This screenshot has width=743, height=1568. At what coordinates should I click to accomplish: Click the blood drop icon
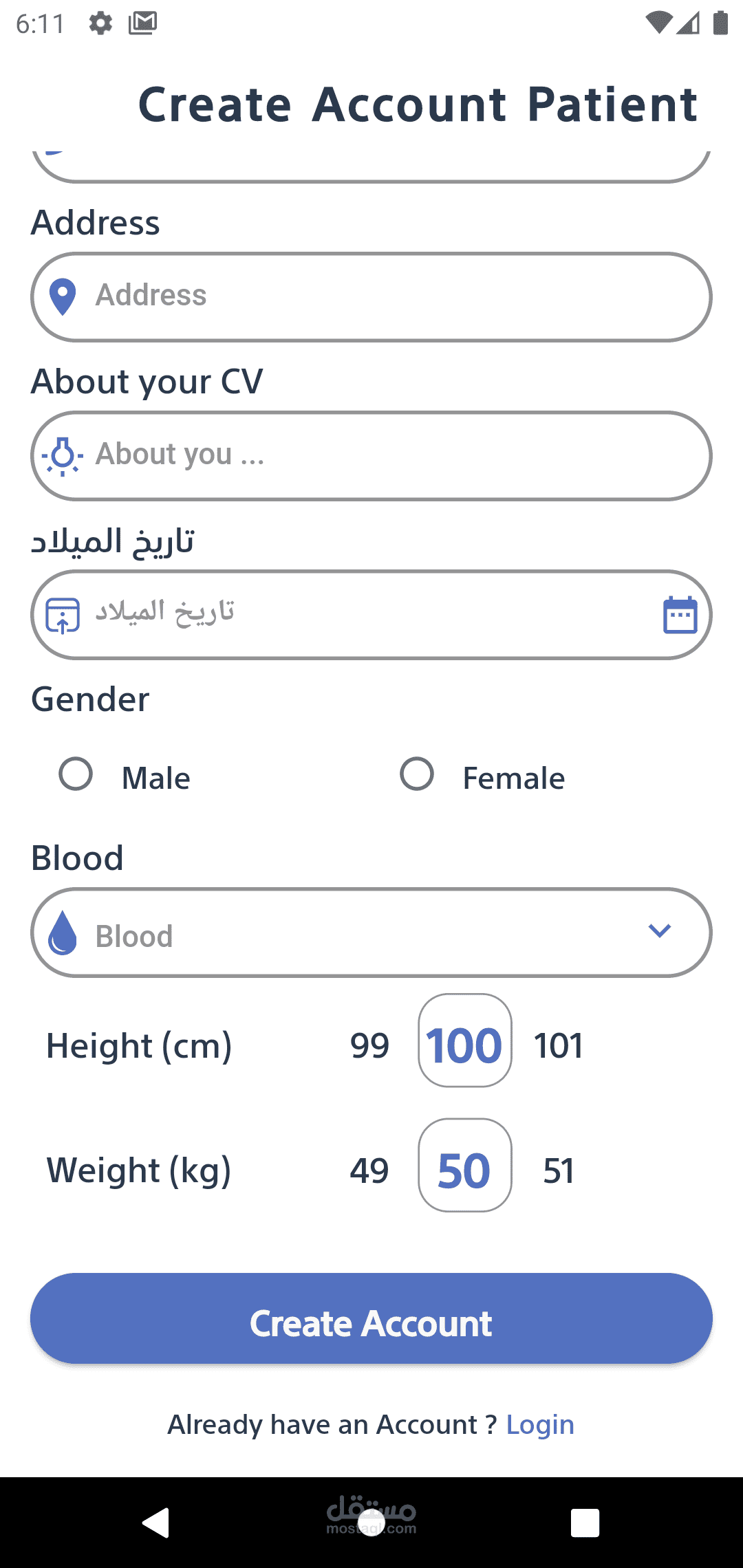tap(63, 933)
